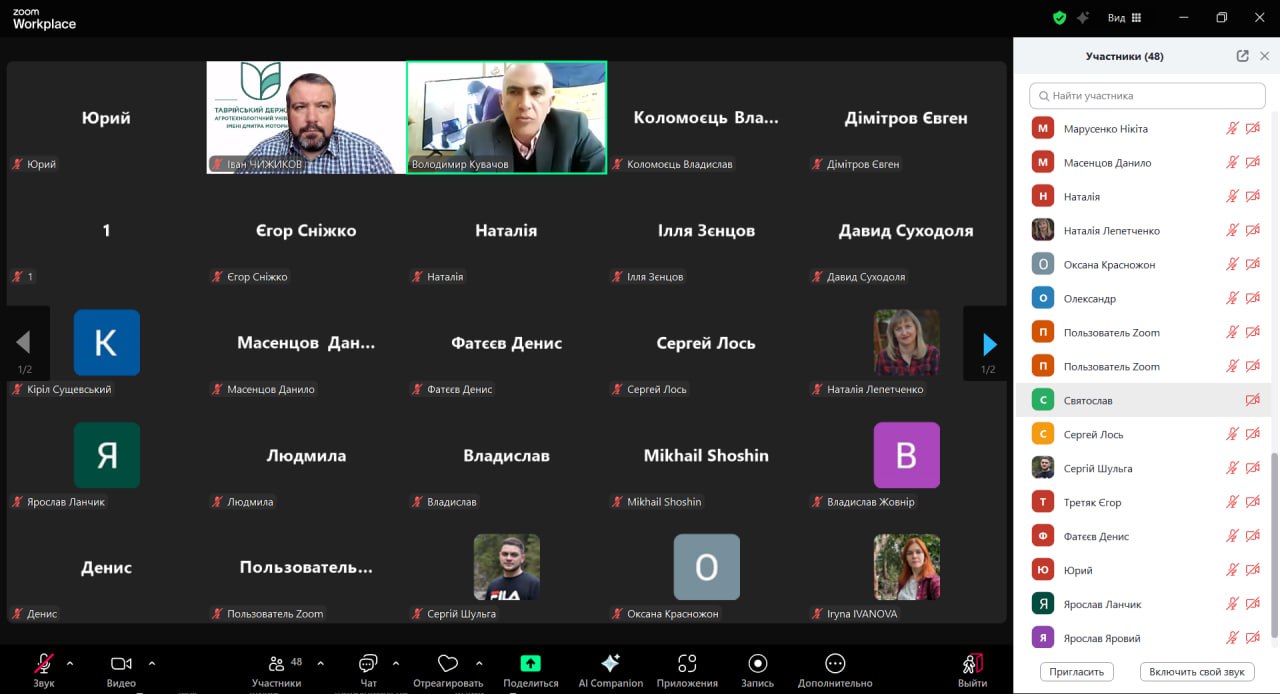Pop out the participants panel

1242,56
